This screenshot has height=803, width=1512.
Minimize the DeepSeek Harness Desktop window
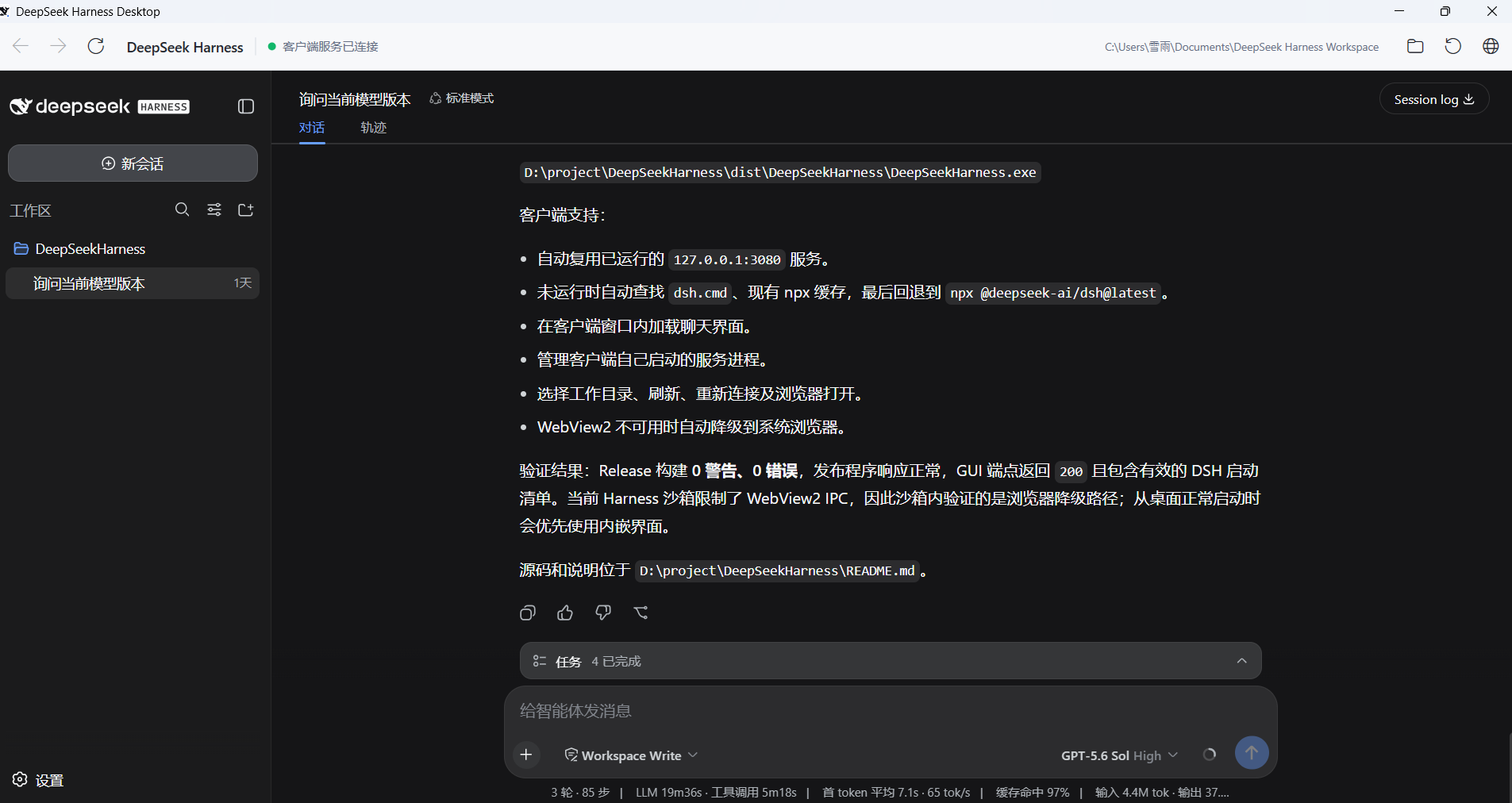click(x=1399, y=11)
